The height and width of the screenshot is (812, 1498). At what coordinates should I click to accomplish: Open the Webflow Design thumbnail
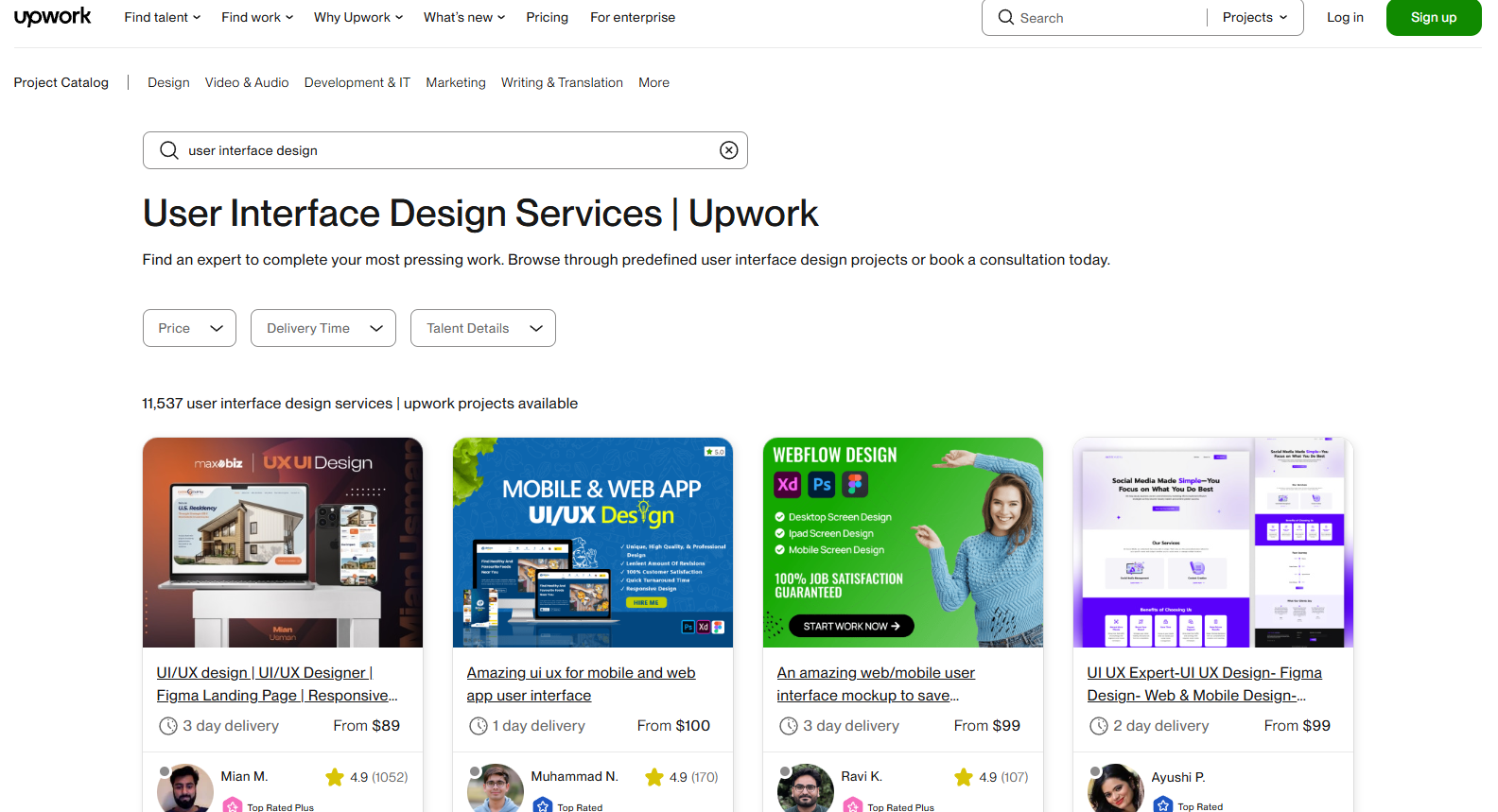click(903, 543)
